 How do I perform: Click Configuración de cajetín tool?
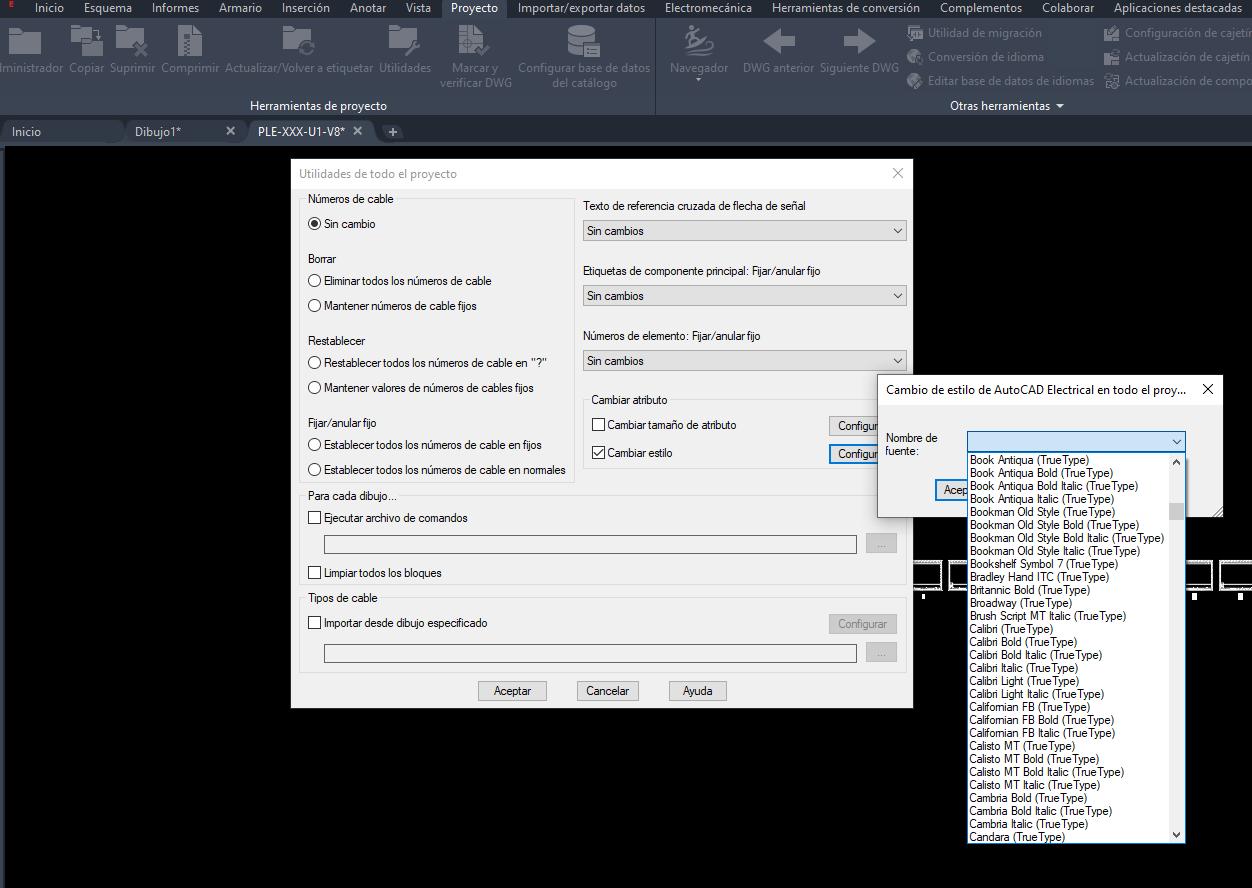[1177, 33]
